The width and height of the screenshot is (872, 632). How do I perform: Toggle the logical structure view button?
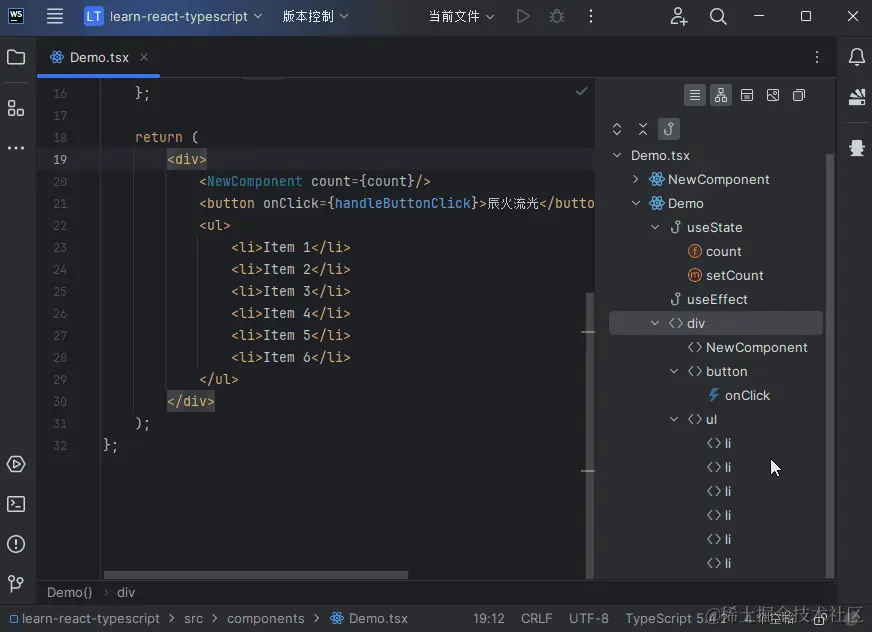pos(695,95)
